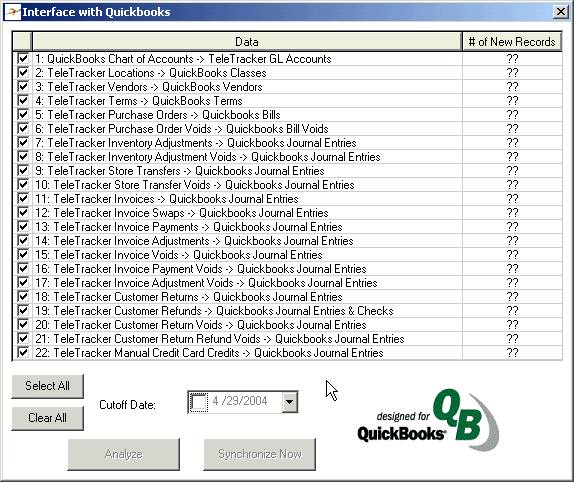Open the Cutoff Date dropdown calendar

pyautogui.click(x=290, y=402)
